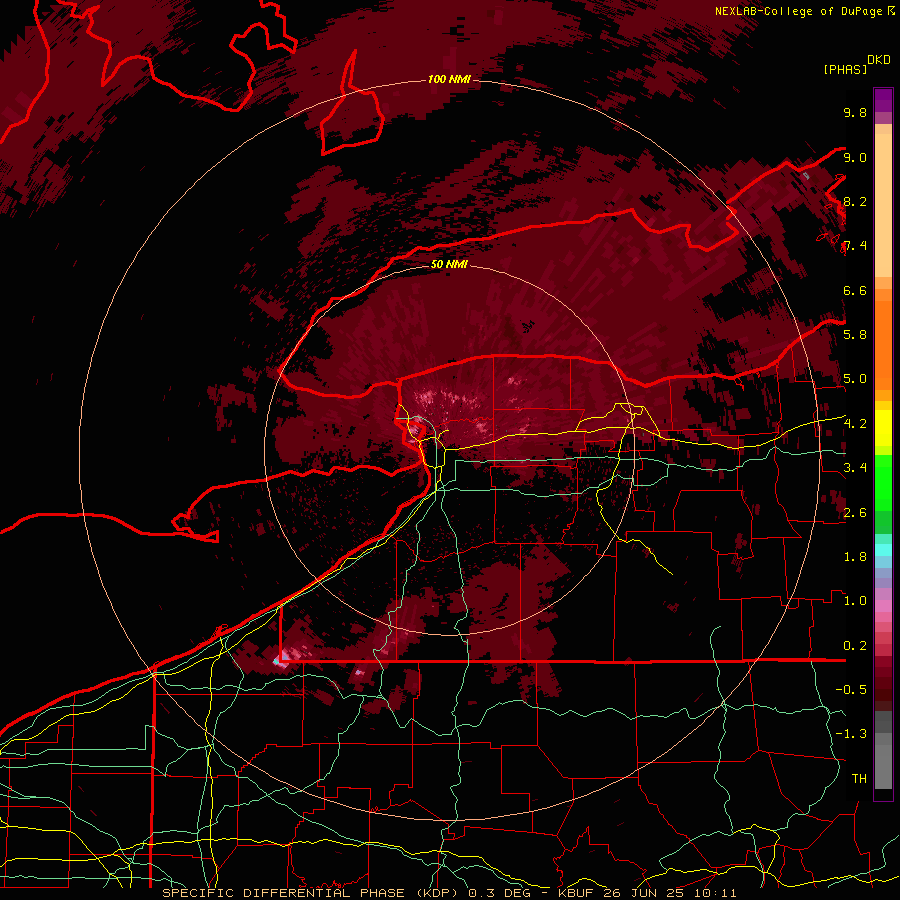Click the 50 NMI range ring label

pos(449,265)
